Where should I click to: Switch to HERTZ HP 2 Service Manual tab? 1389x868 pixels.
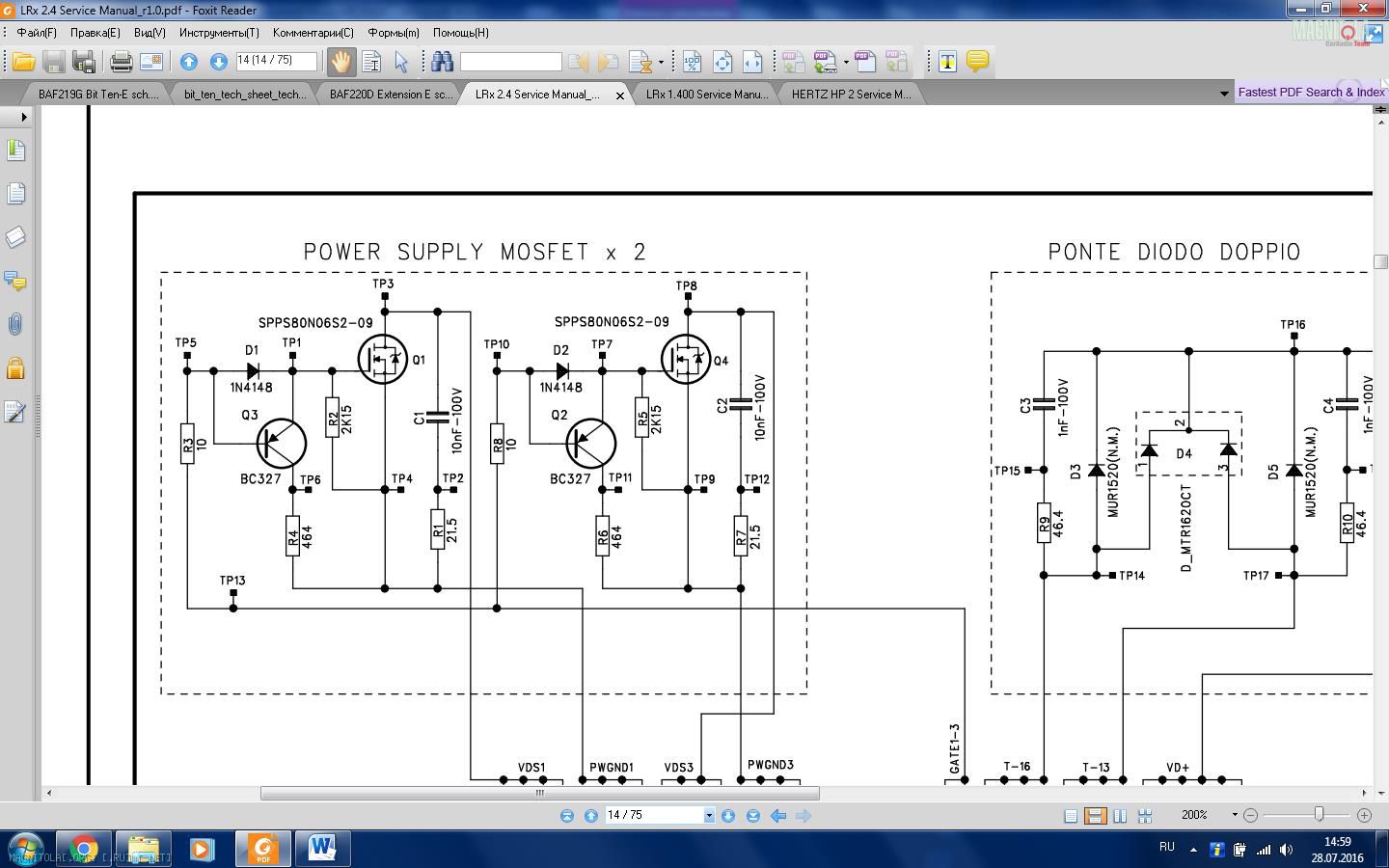(x=850, y=95)
